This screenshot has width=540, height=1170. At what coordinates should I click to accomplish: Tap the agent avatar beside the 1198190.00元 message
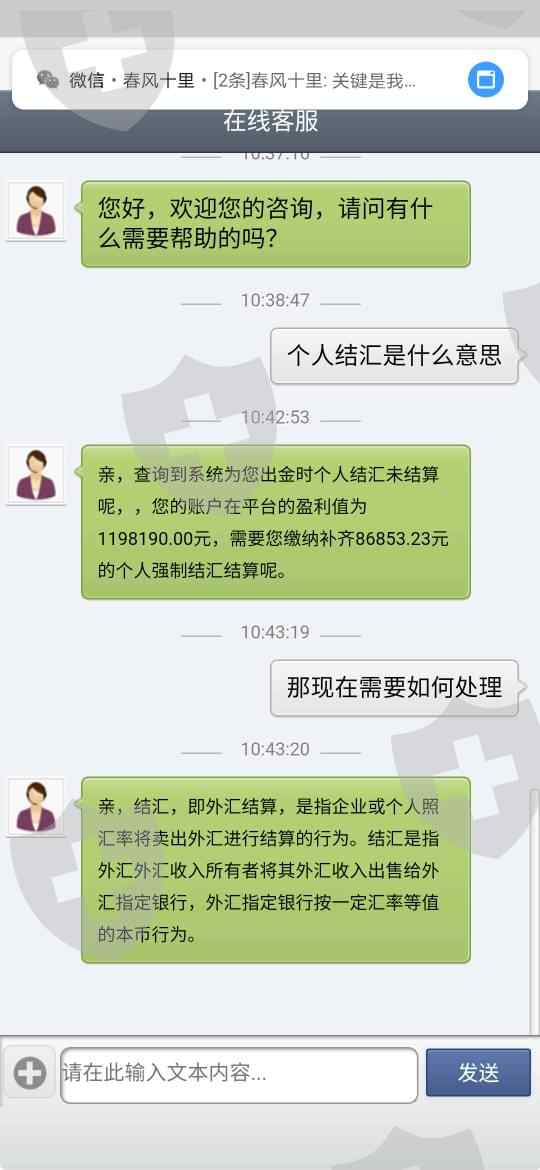click(x=36, y=475)
